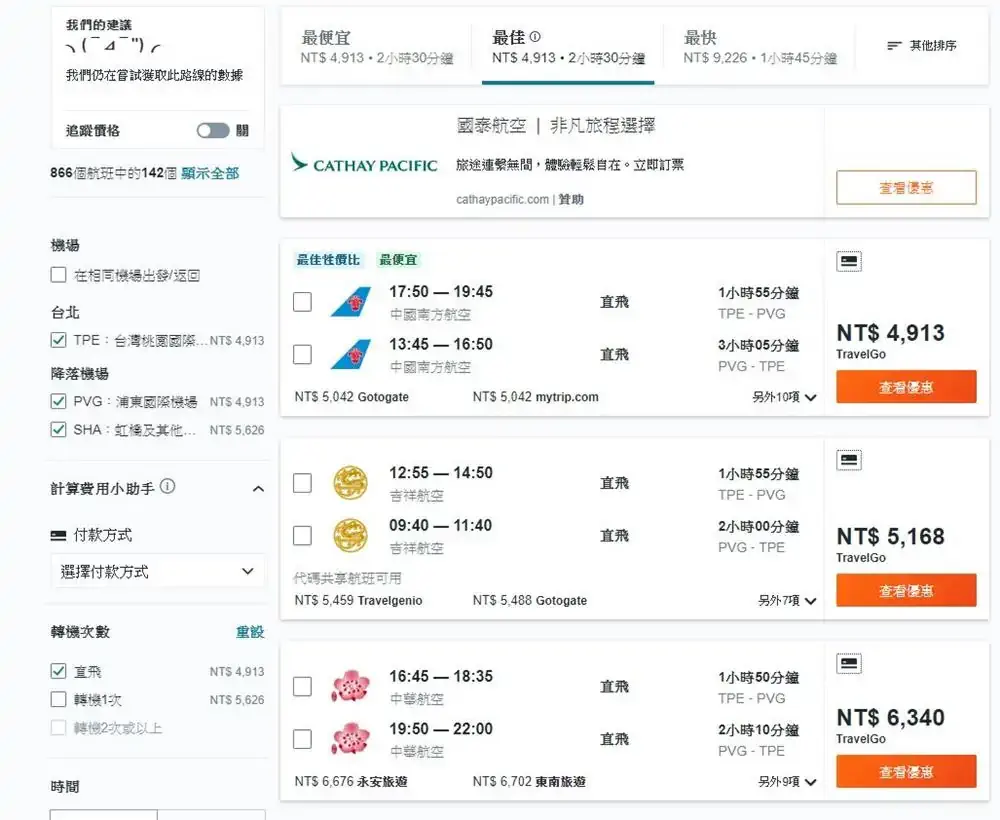Viewport: 1000px width, 820px height.
Task: Click Juneyao Air logo on 12:55 flight
Action: [351, 483]
